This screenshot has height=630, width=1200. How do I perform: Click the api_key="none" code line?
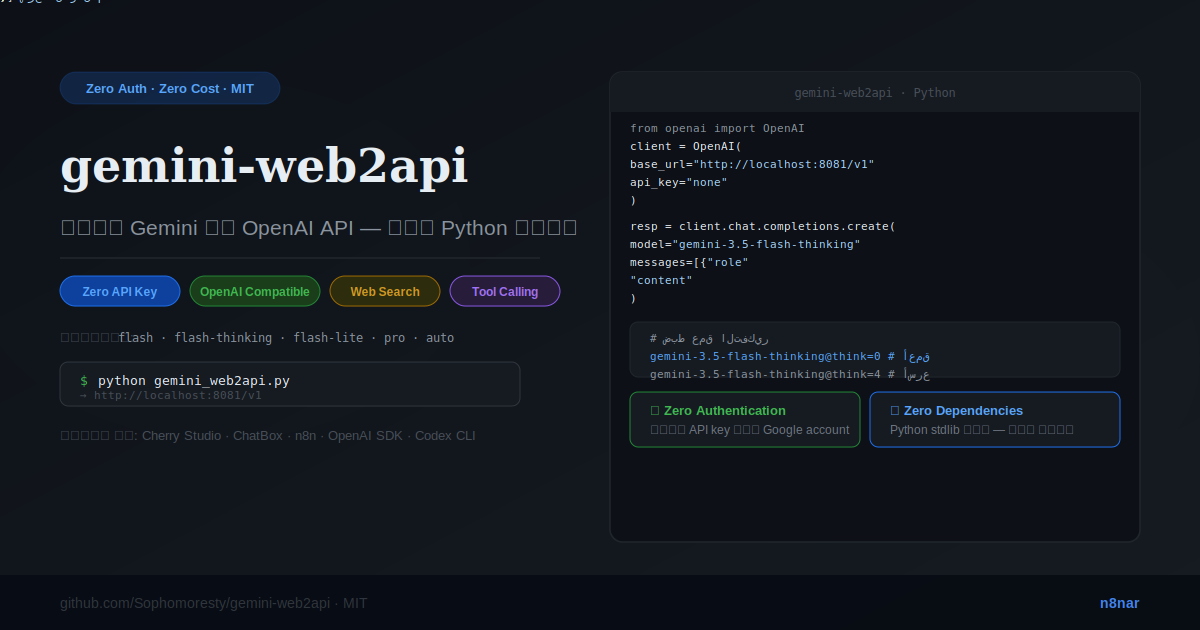tap(679, 182)
